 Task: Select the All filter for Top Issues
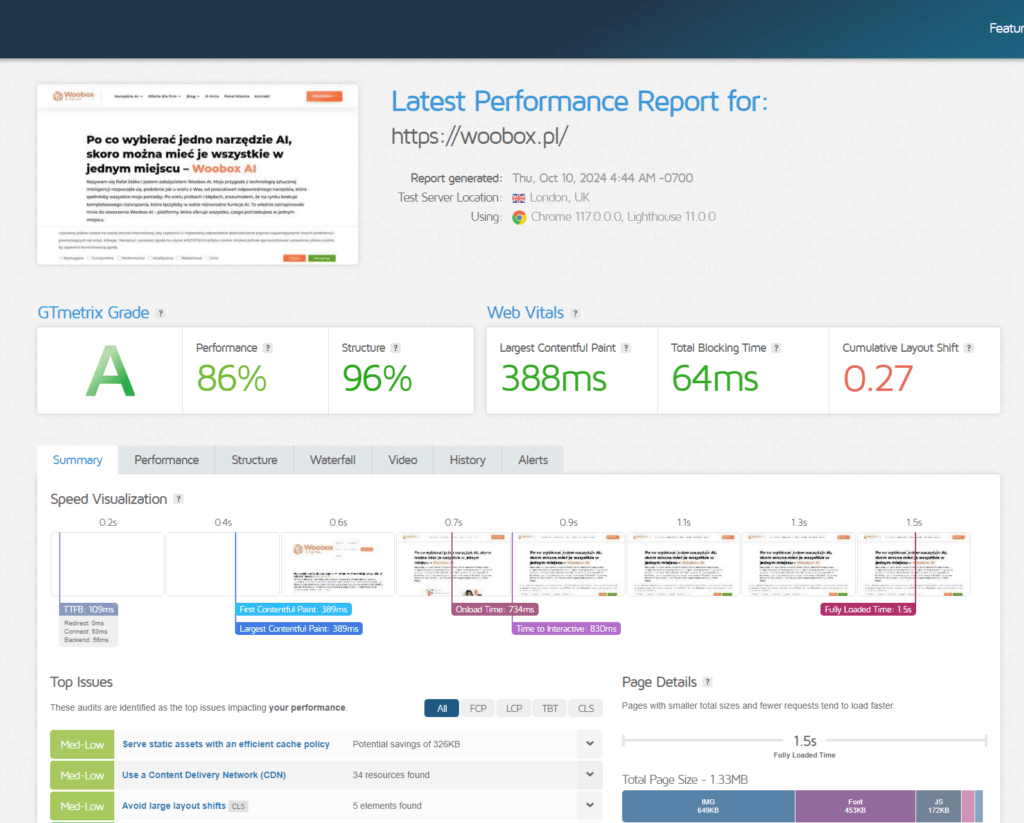coord(442,708)
